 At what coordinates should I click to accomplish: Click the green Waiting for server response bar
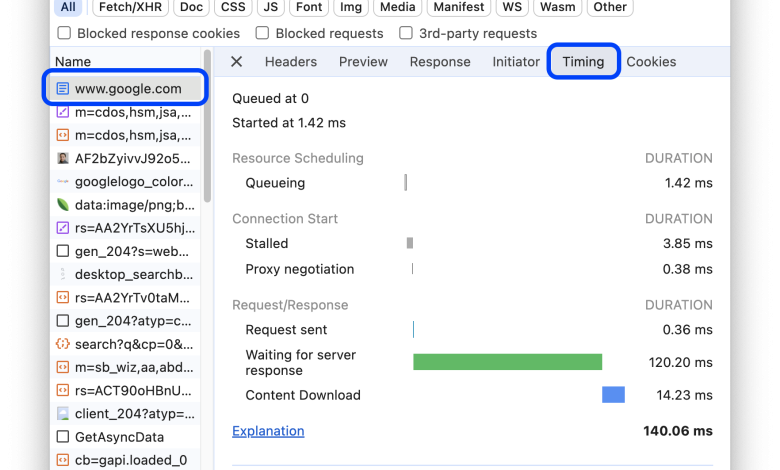point(507,362)
